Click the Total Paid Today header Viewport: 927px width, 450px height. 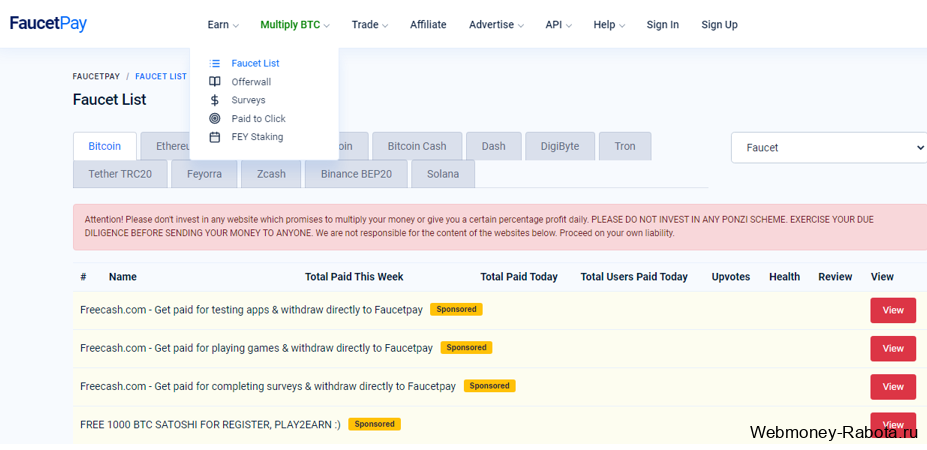point(518,277)
